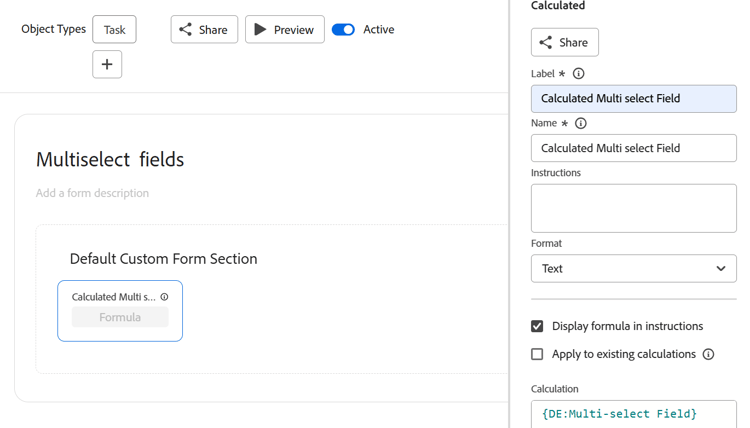Toggle the Active switch off
The height and width of the screenshot is (428, 750).
point(343,30)
